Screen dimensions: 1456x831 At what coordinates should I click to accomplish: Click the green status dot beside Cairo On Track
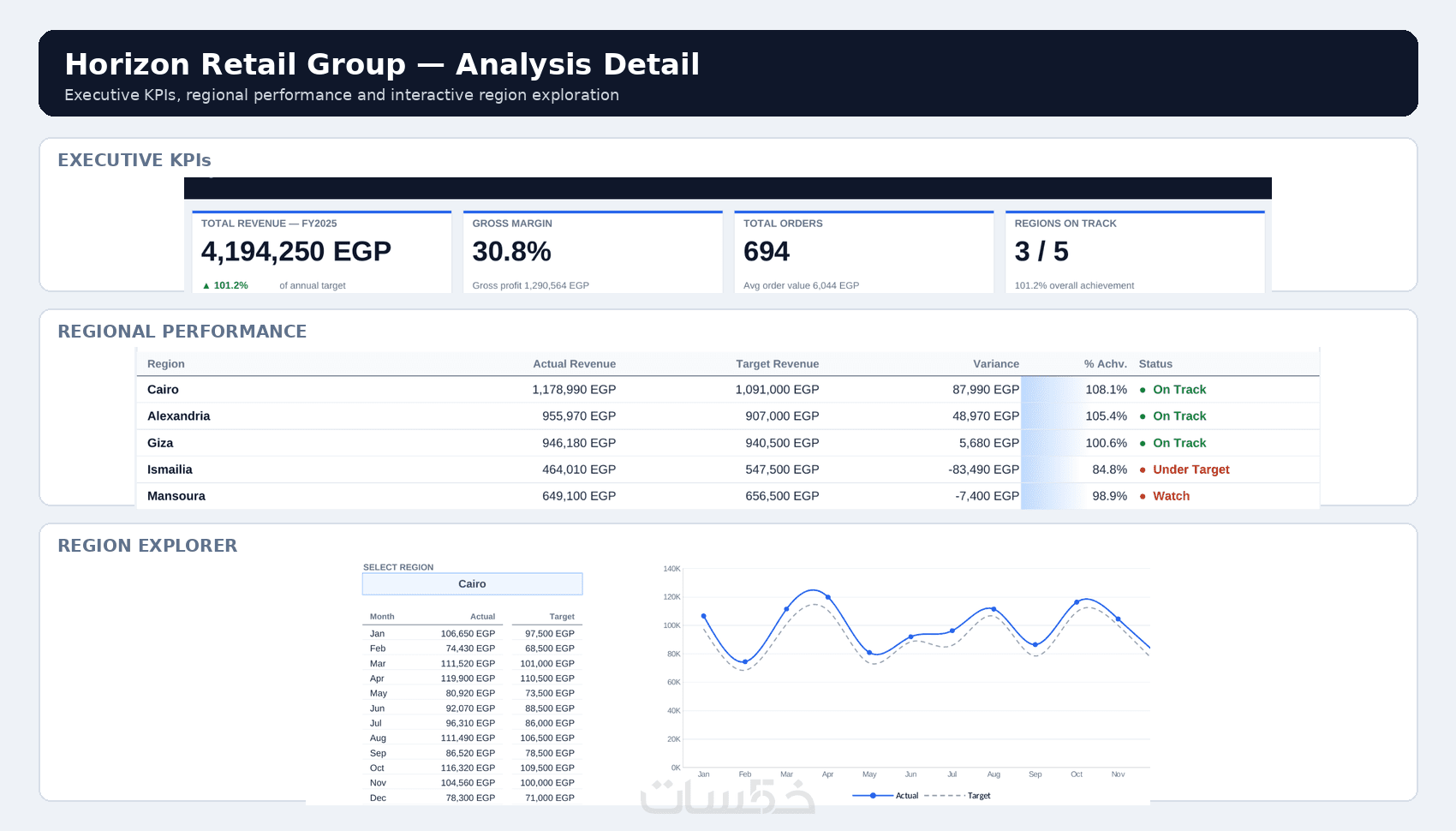[1143, 390]
